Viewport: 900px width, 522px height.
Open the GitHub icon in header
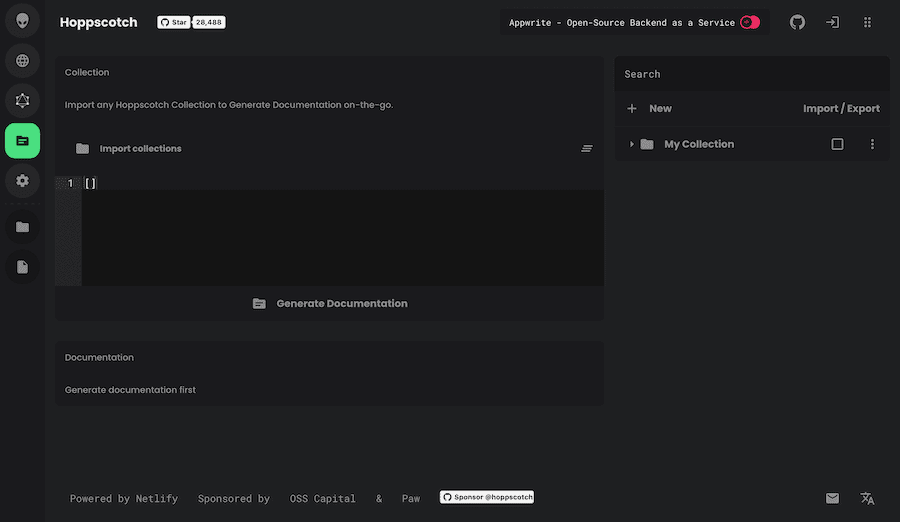pos(797,22)
